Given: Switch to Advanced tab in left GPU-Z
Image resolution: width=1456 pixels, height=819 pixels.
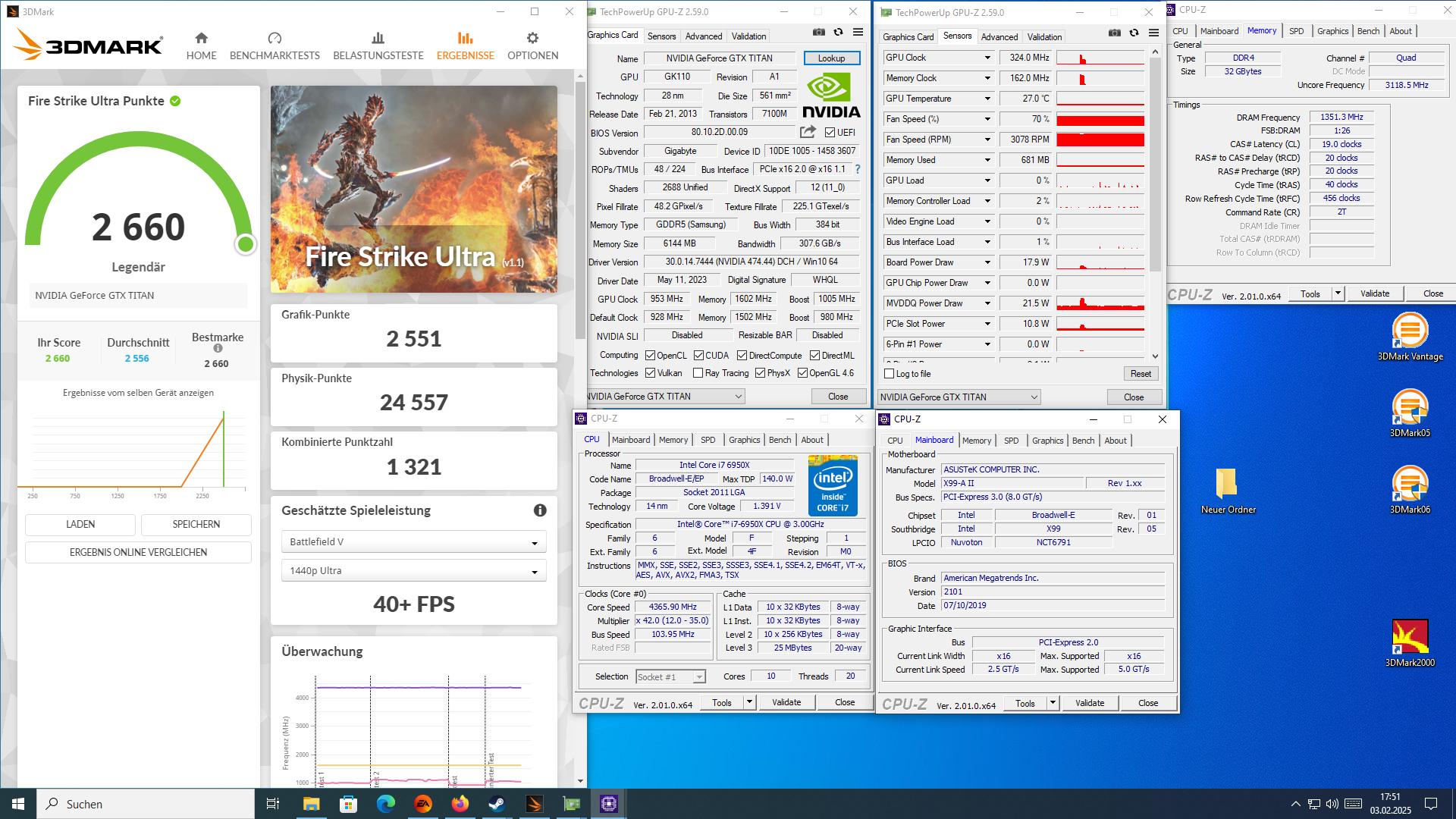Looking at the screenshot, I should pos(704,36).
